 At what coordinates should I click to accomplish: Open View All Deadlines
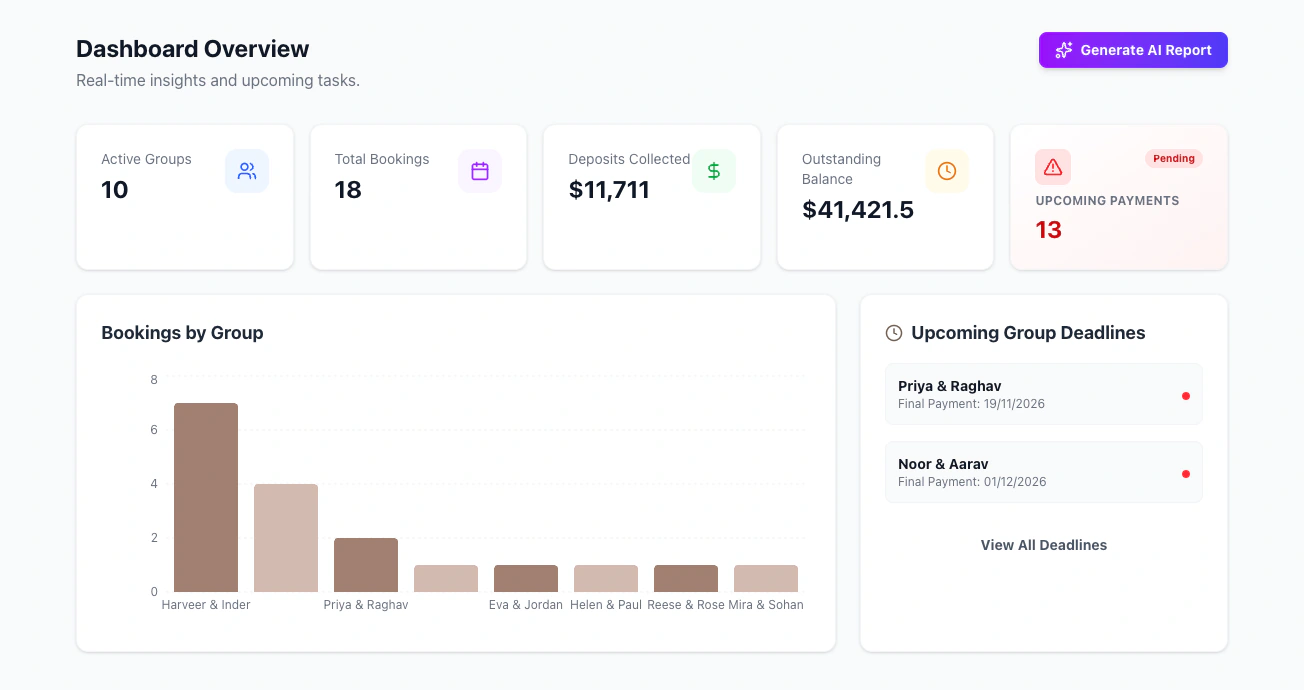tap(1044, 545)
